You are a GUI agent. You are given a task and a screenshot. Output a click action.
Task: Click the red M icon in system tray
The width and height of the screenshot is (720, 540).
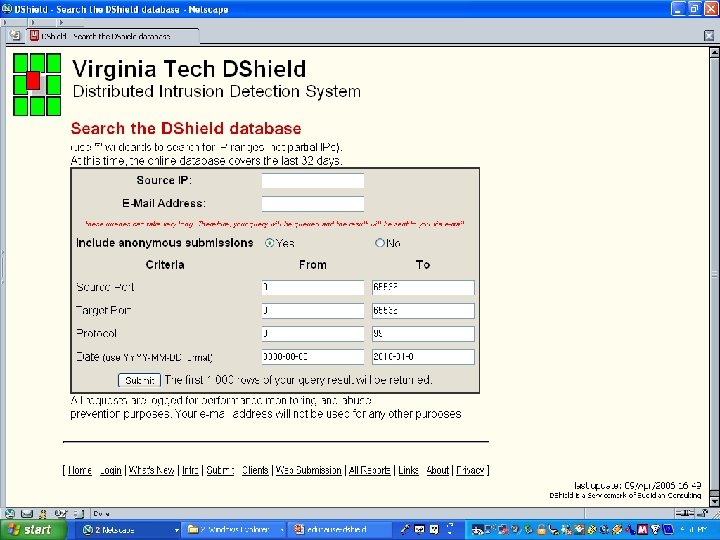(642, 529)
